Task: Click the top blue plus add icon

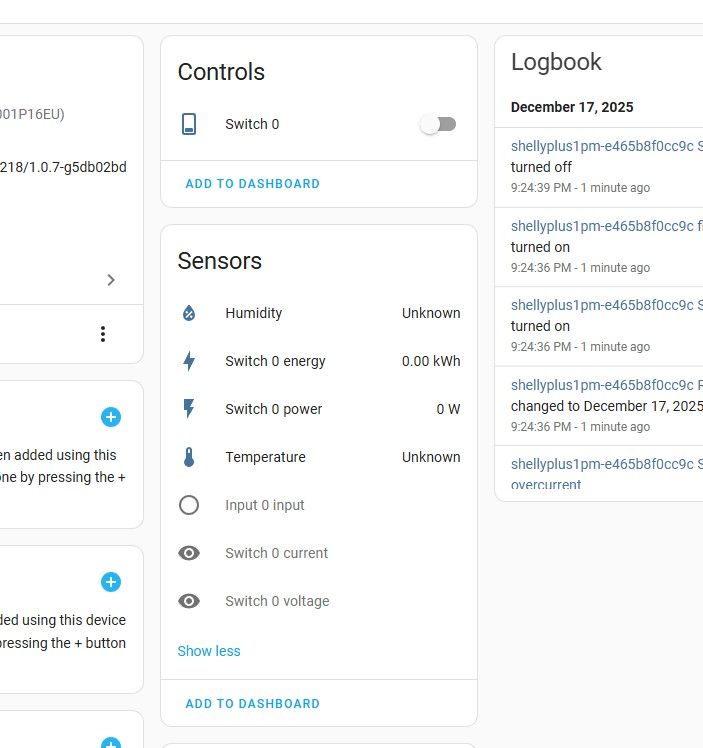Action: (111, 417)
